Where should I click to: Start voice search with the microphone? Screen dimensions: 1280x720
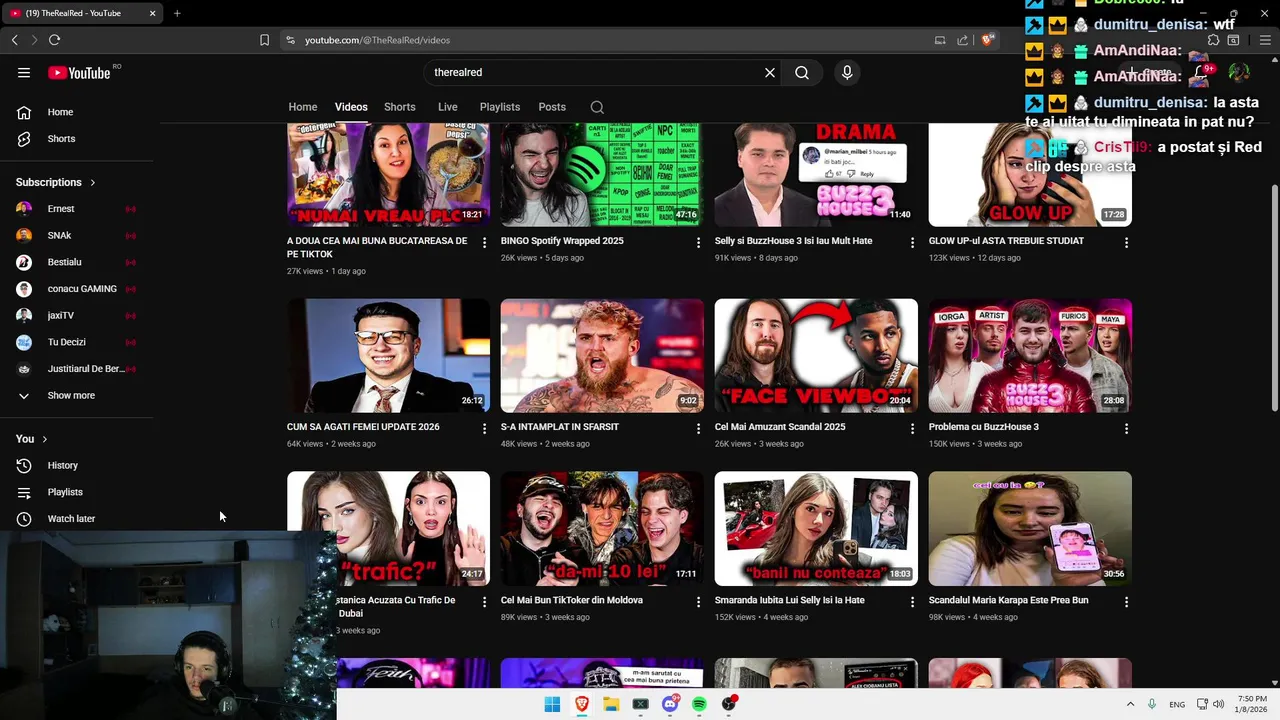coord(847,72)
